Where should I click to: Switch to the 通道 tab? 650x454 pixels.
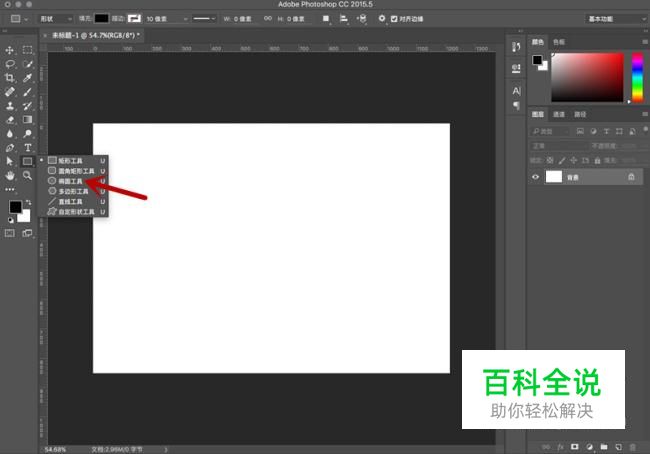tap(559, 114)
